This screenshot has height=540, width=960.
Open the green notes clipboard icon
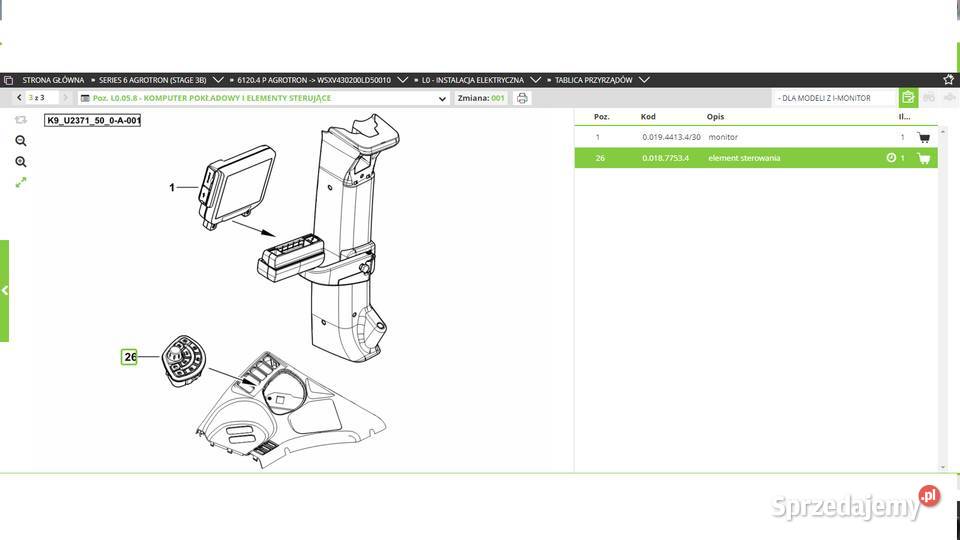coord(907,98)
